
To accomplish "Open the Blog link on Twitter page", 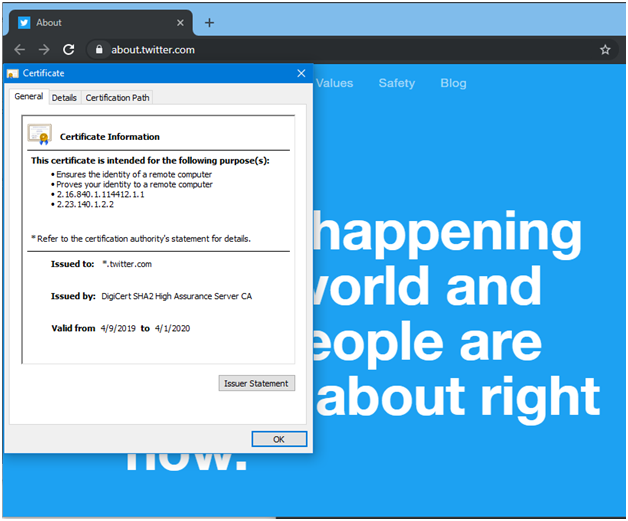I will point(453,83).
